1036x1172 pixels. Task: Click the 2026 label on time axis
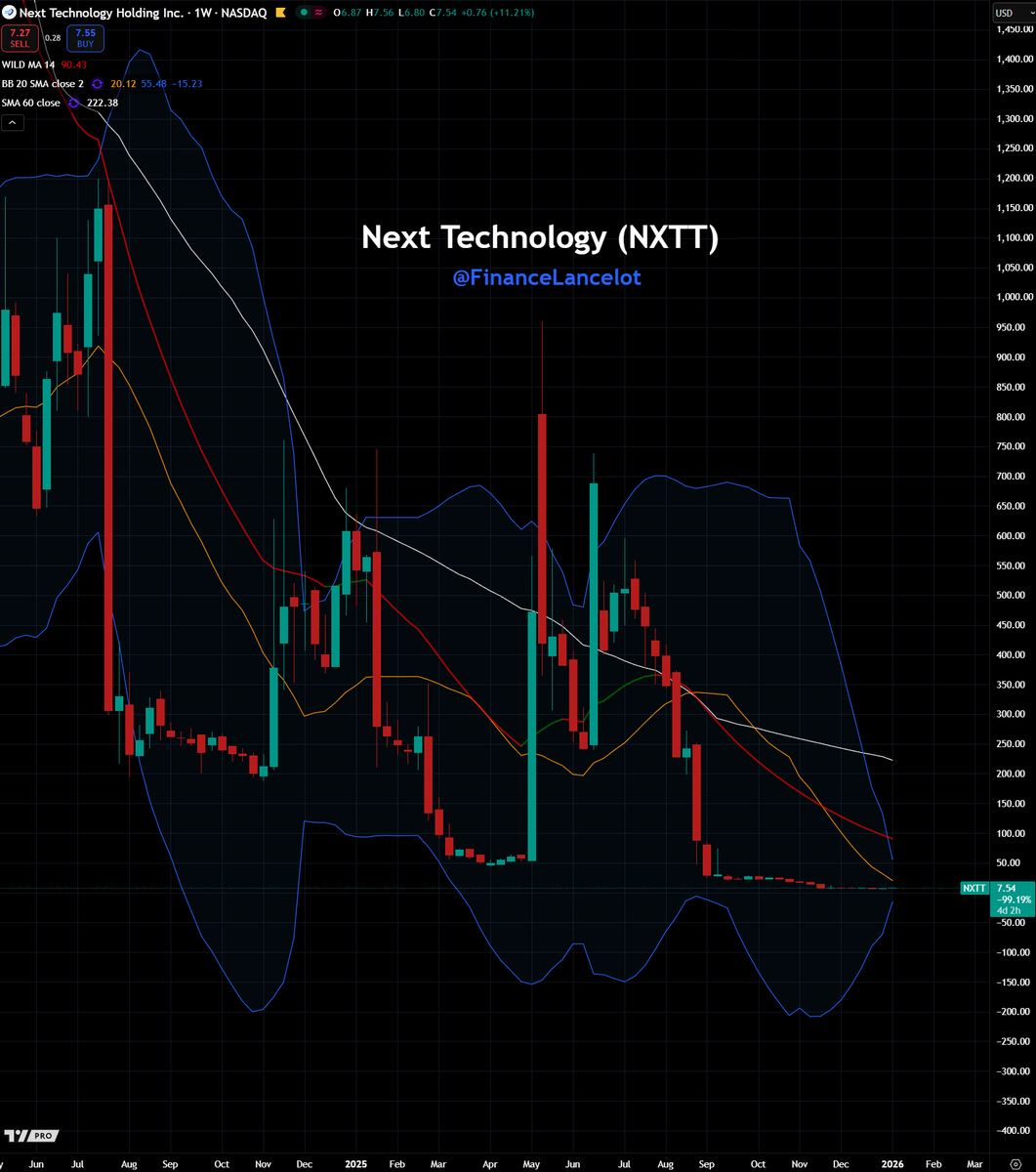tap(894, 1164)
